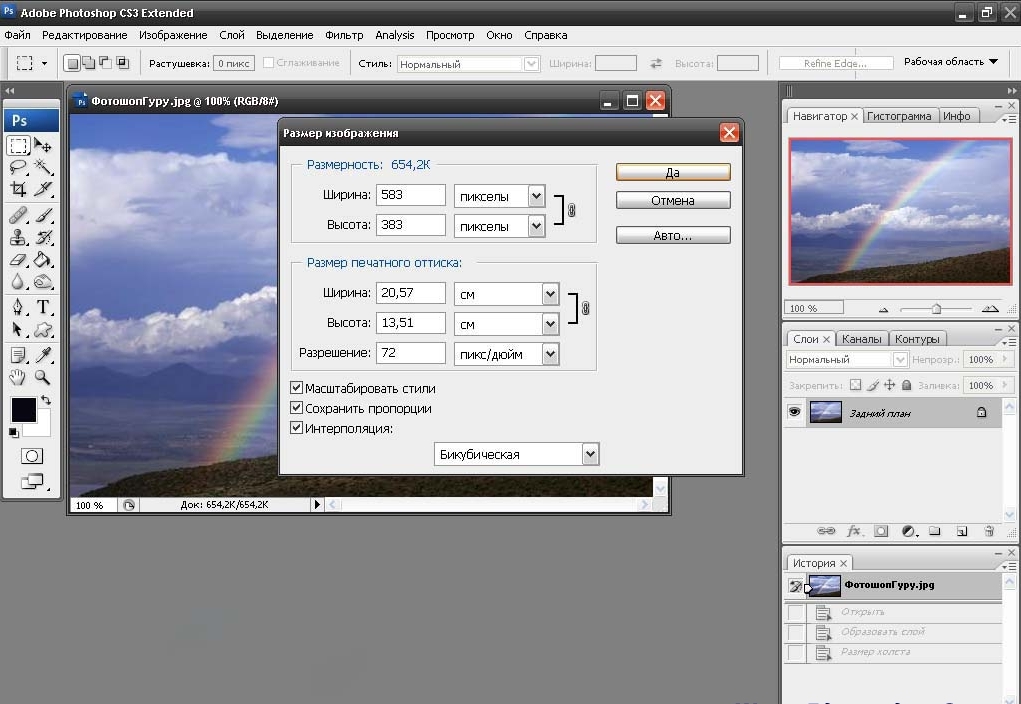Select the Magic Wand tool
This screenshot has height=704, width=1021.
pyautogui.click(x=43, y=167)
